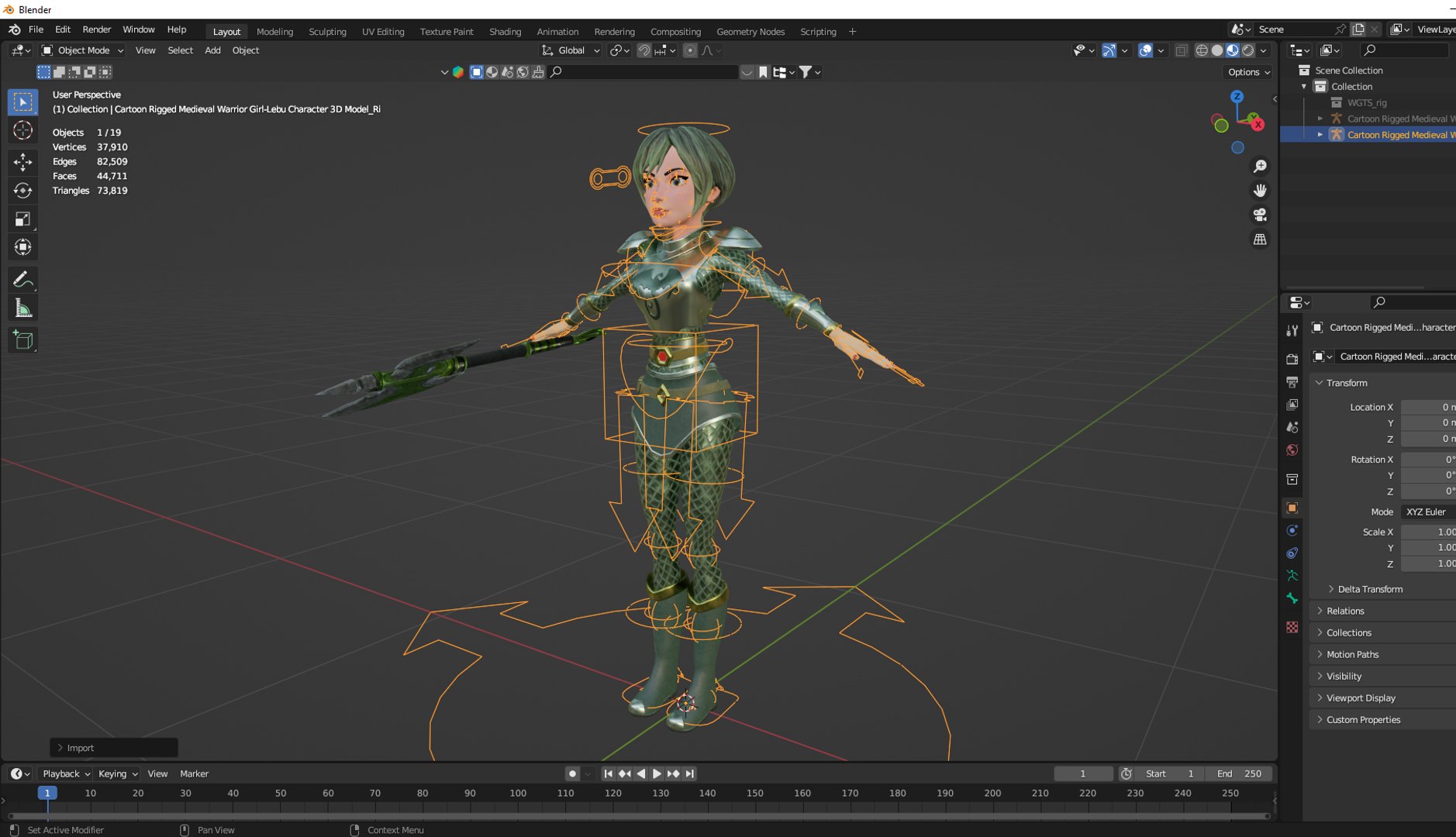The width and height of the screenshot is (1456, 837).
Task: Open the viewport Add menu
Action: click(212, 50)
